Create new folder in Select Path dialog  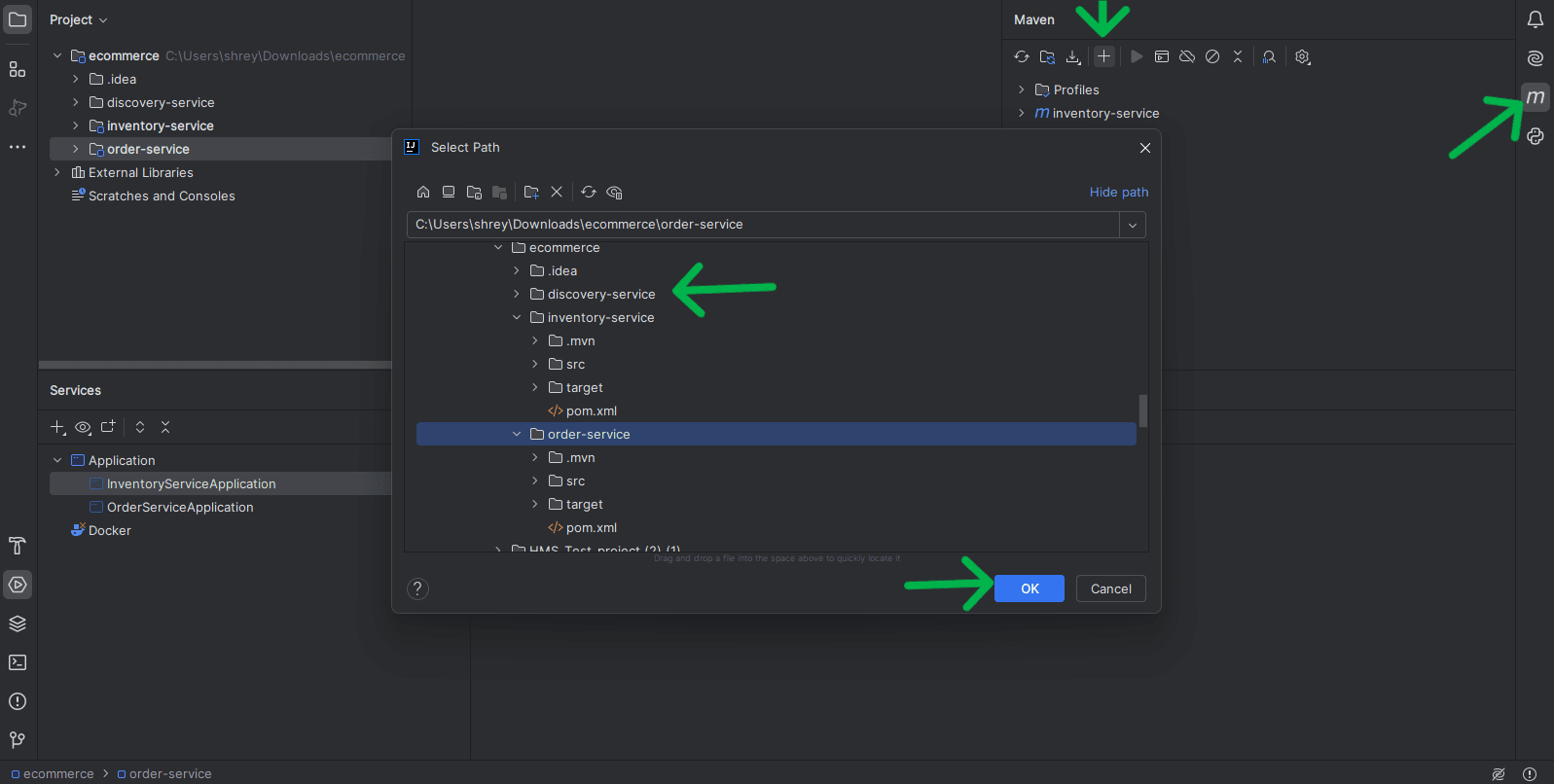(x=531, y=192)
